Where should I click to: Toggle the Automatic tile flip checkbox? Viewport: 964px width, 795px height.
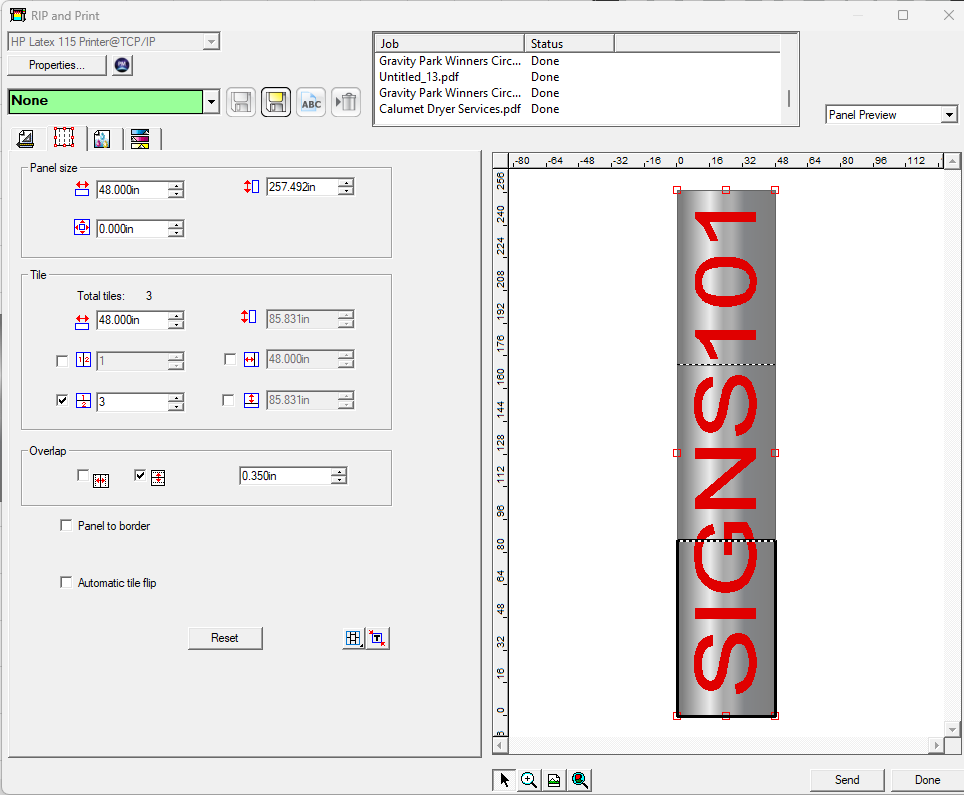66,582
